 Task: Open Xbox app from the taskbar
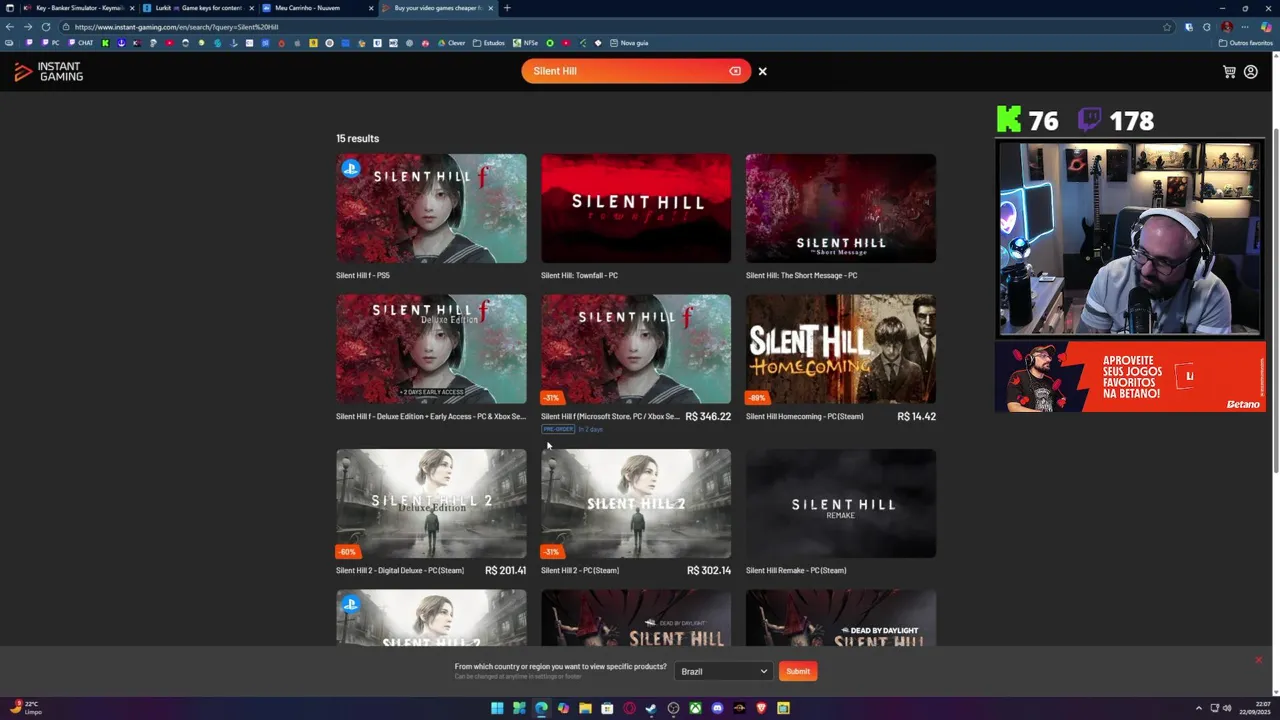point(695,708)
